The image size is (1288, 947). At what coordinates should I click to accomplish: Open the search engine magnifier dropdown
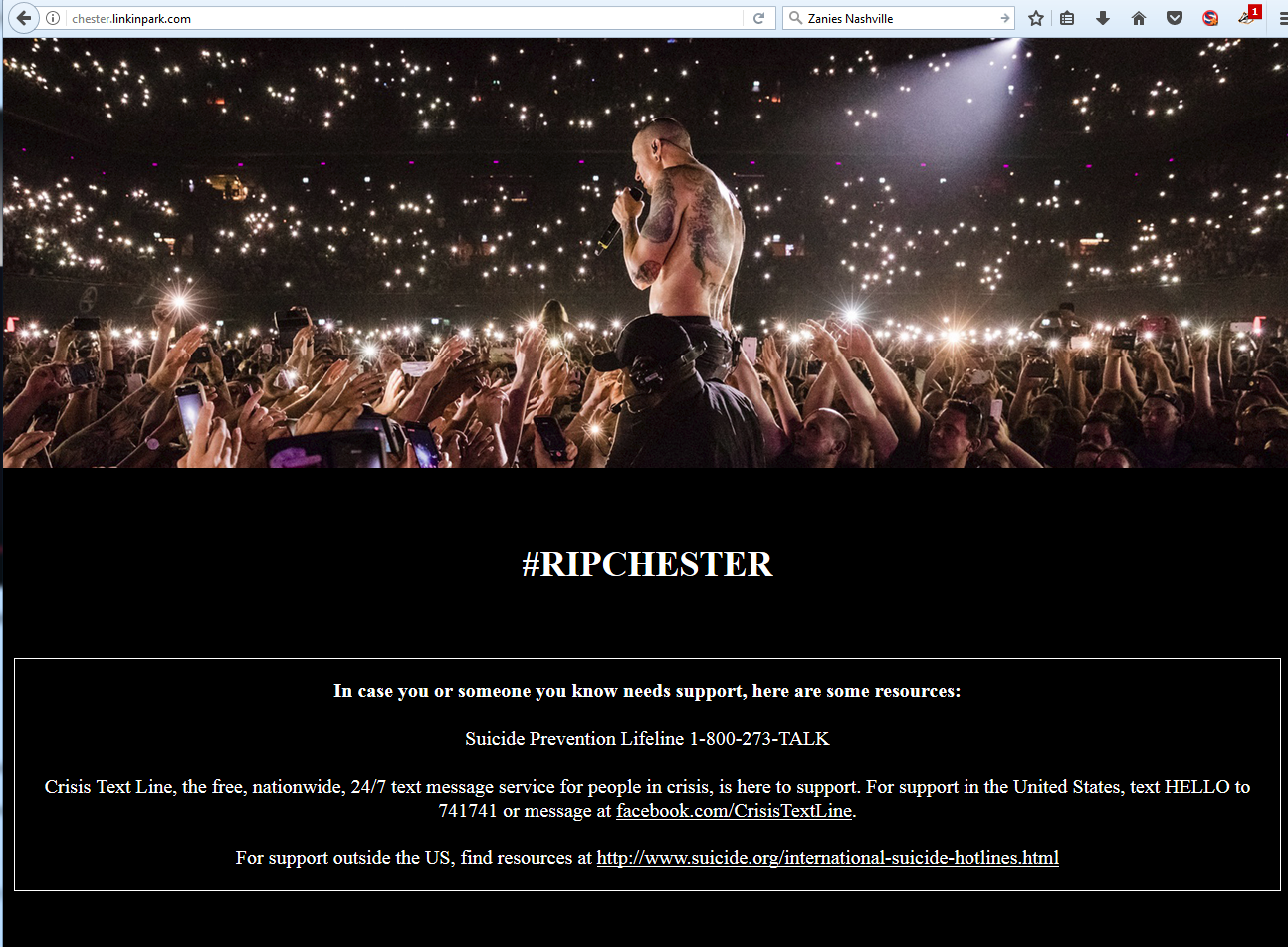click(795, 18)
